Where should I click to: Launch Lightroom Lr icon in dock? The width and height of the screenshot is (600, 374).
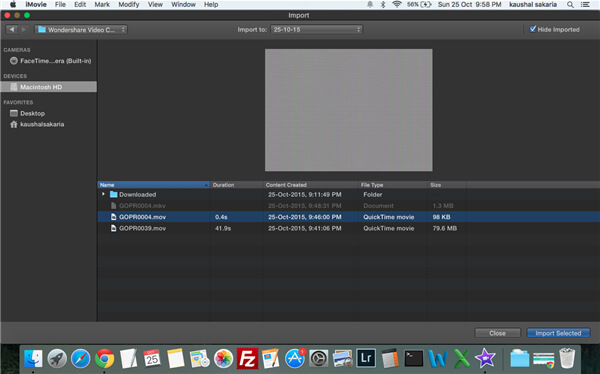(x=366, y=358)
